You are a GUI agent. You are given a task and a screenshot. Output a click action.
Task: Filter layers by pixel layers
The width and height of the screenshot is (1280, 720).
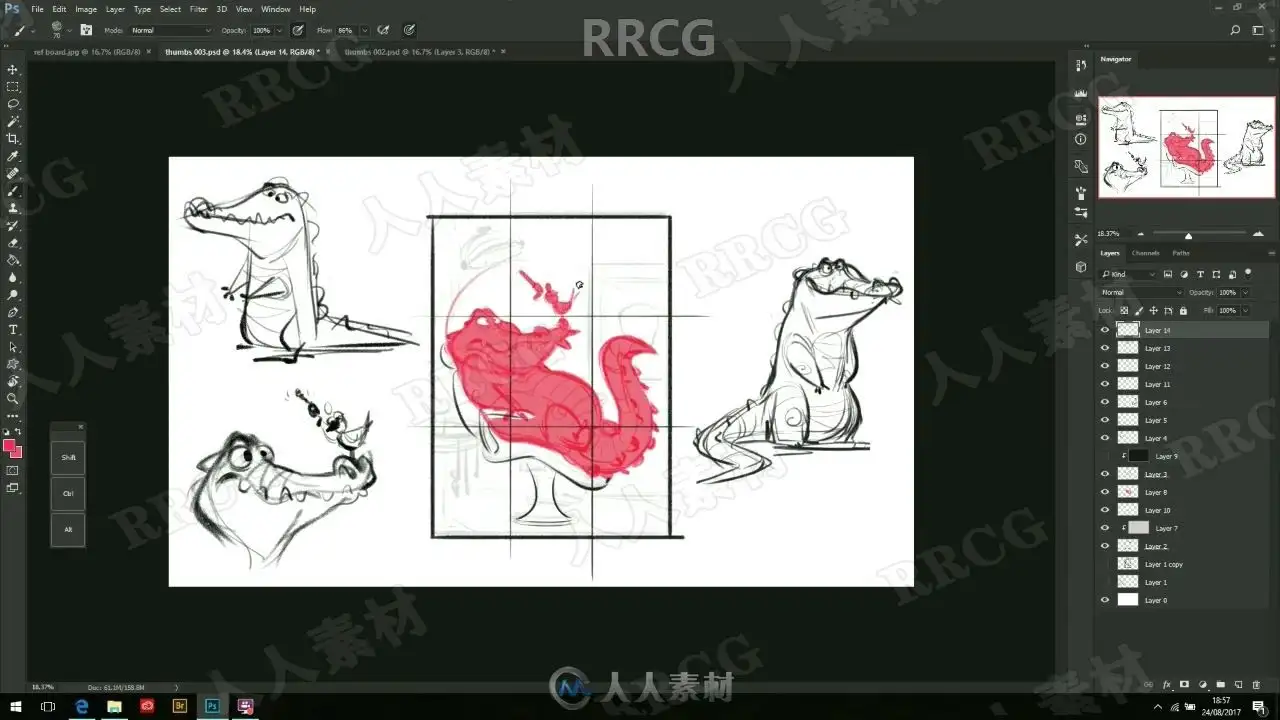(x=1168, y=274)
